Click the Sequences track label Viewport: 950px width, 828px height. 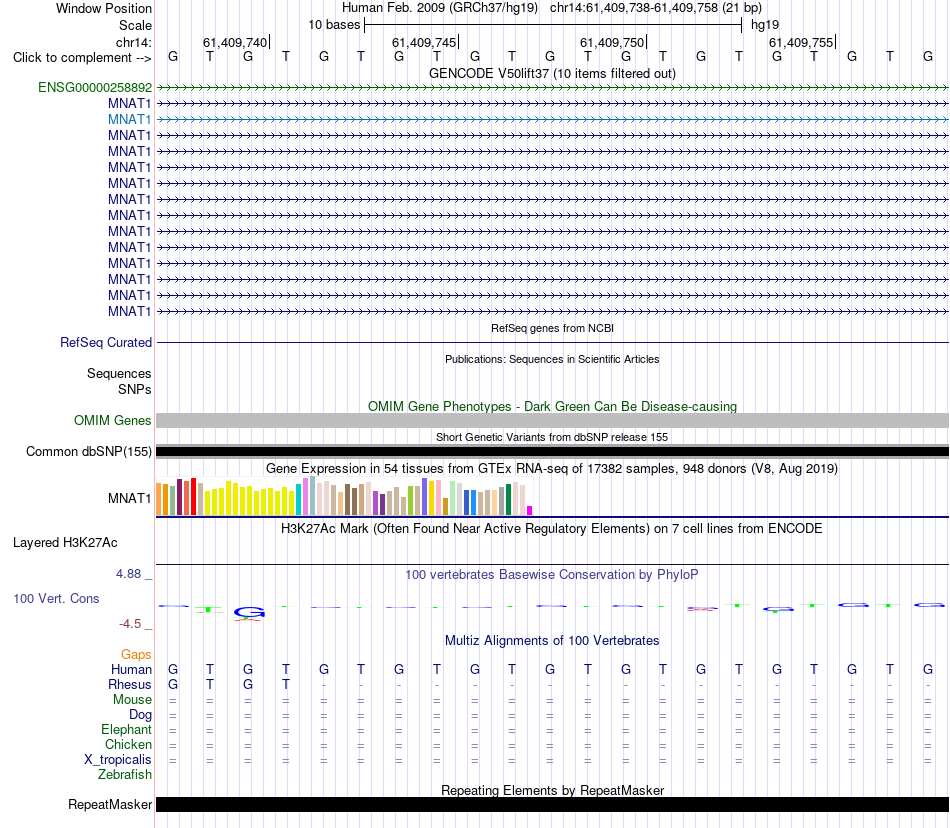point(119,373)
